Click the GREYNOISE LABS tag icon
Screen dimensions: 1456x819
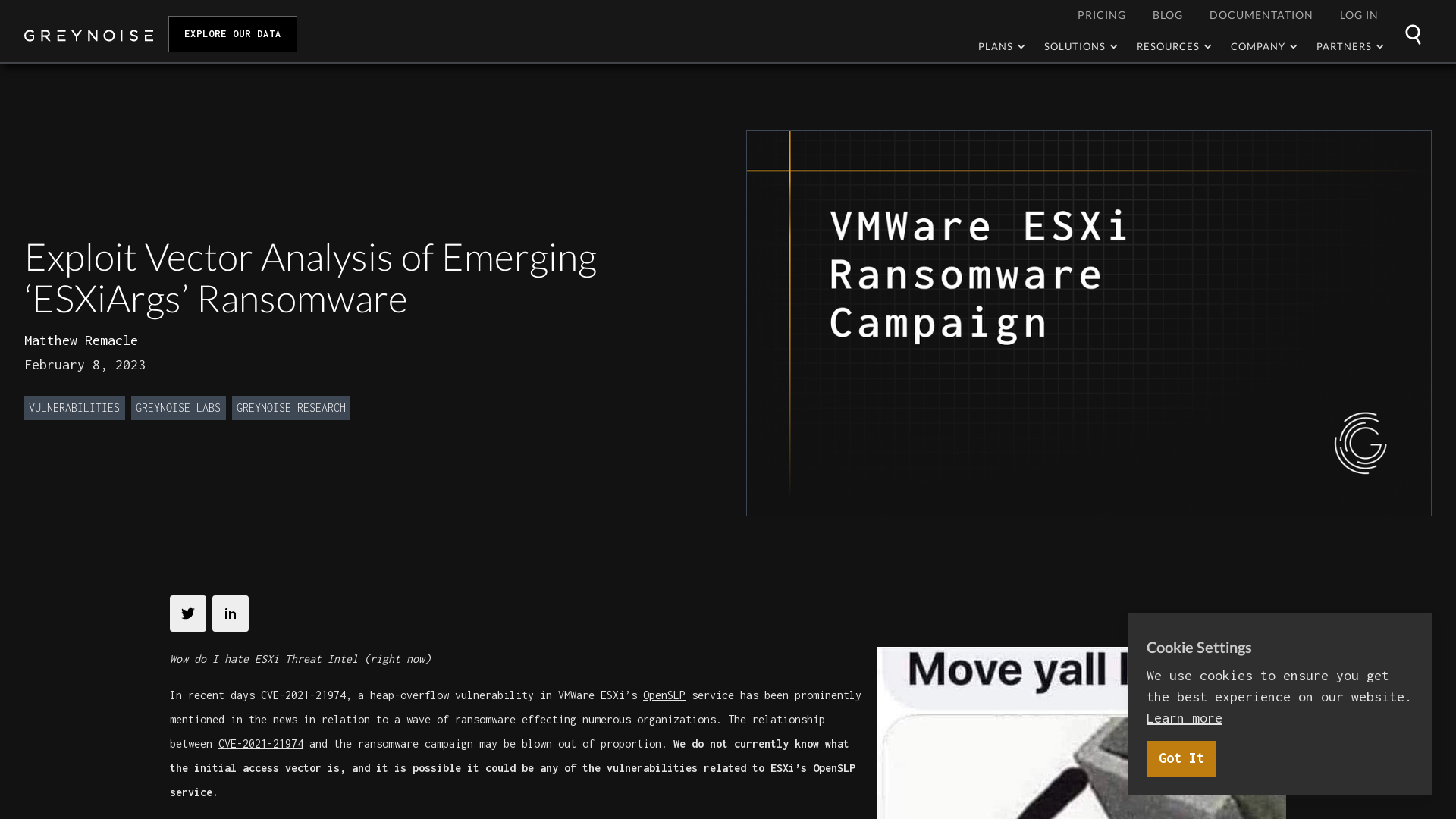178,408
